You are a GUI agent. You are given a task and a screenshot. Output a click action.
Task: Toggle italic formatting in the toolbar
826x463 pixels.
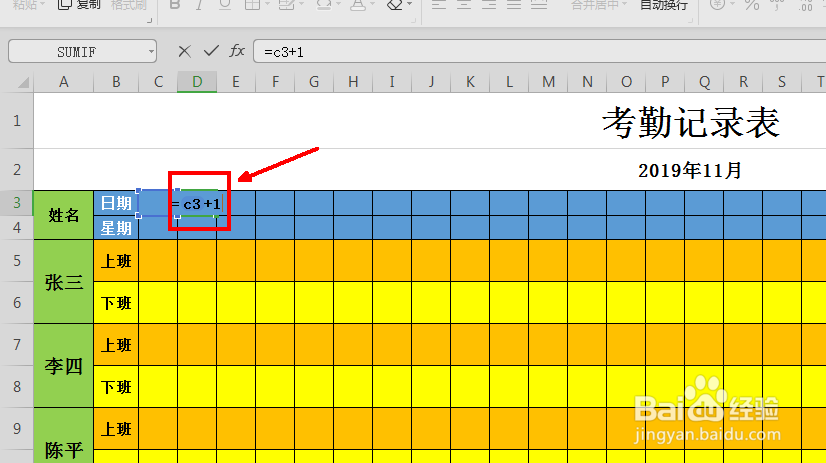199,5
